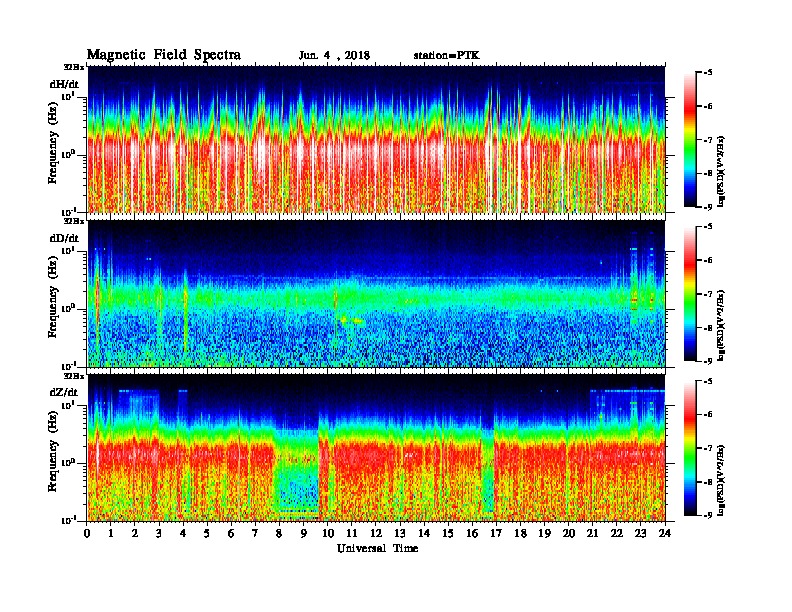Click hour '0' on the Universal Time axis
792x612 pixels.
[87, 534]
